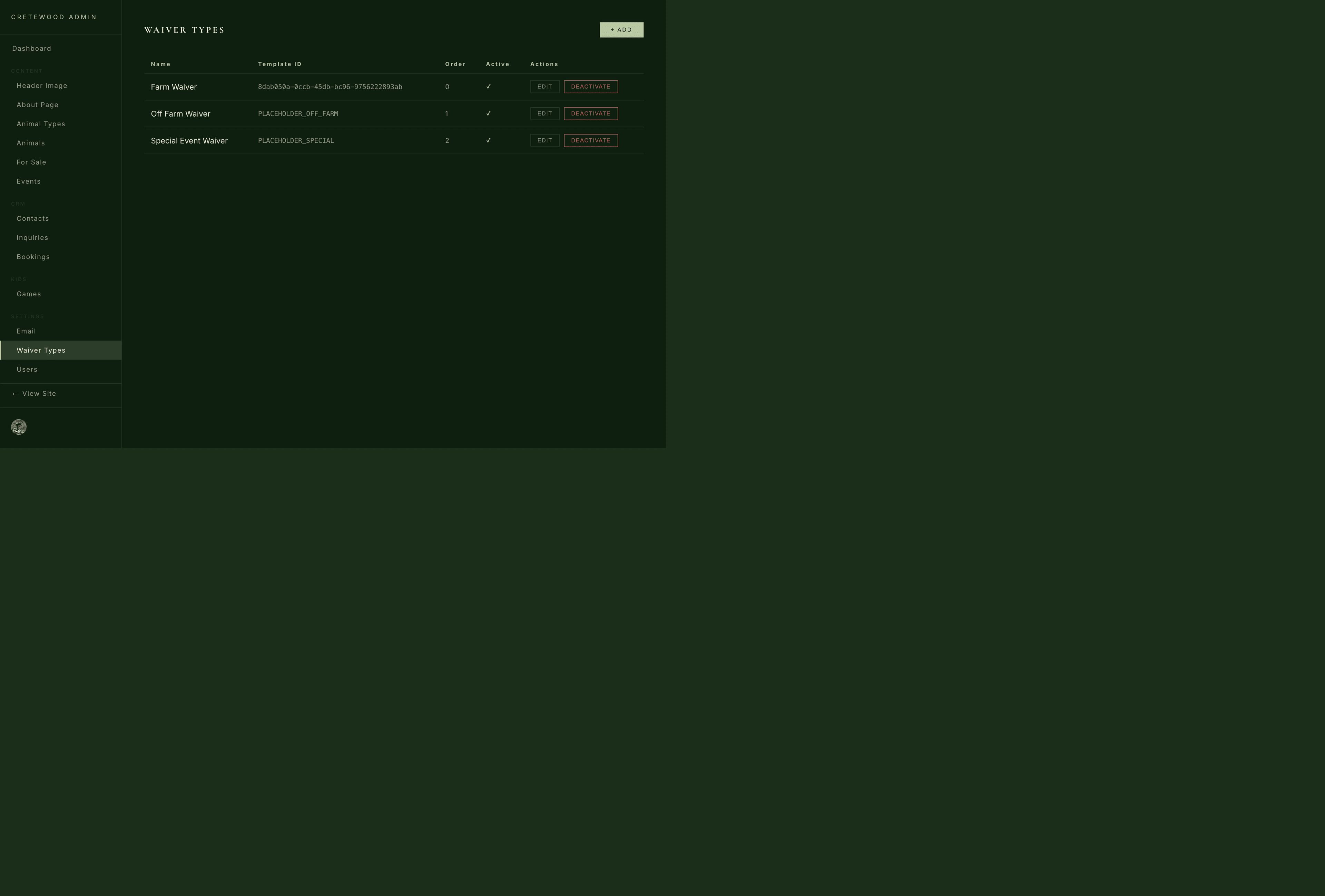Open Email settings

pyautogui.click(x=26, y=331)
